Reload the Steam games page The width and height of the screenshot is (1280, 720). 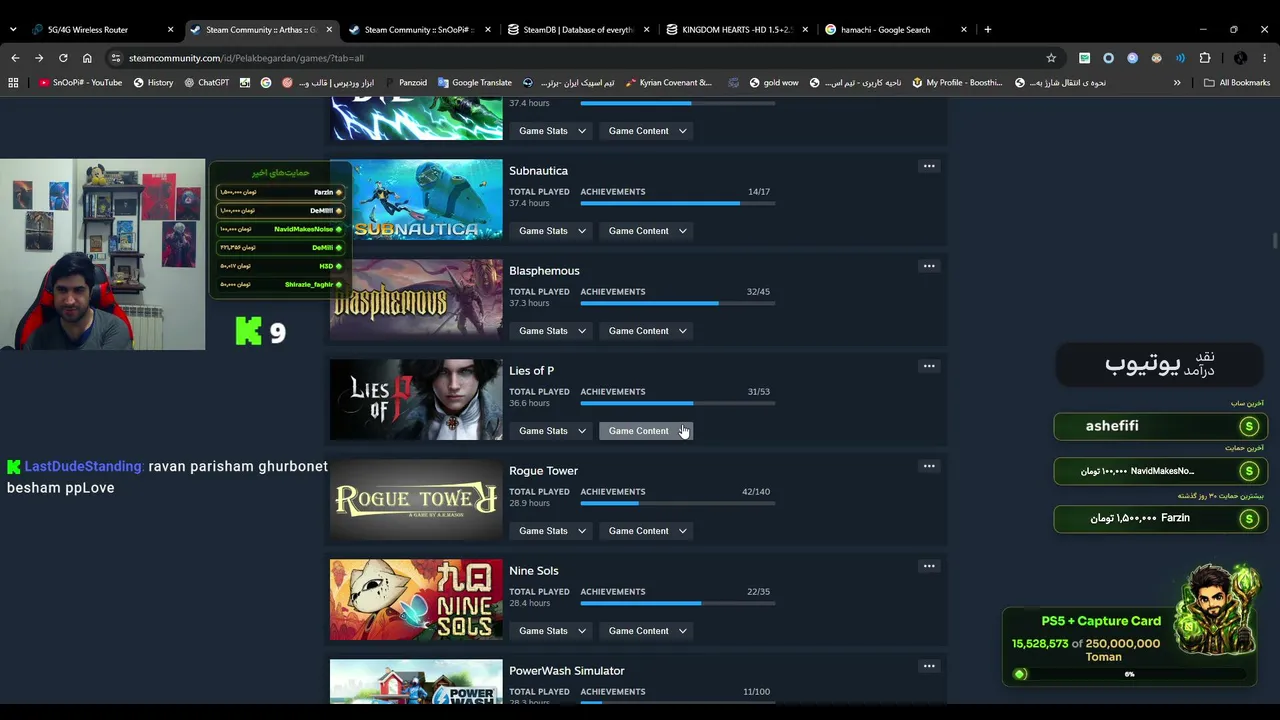[x=63, y=58]
